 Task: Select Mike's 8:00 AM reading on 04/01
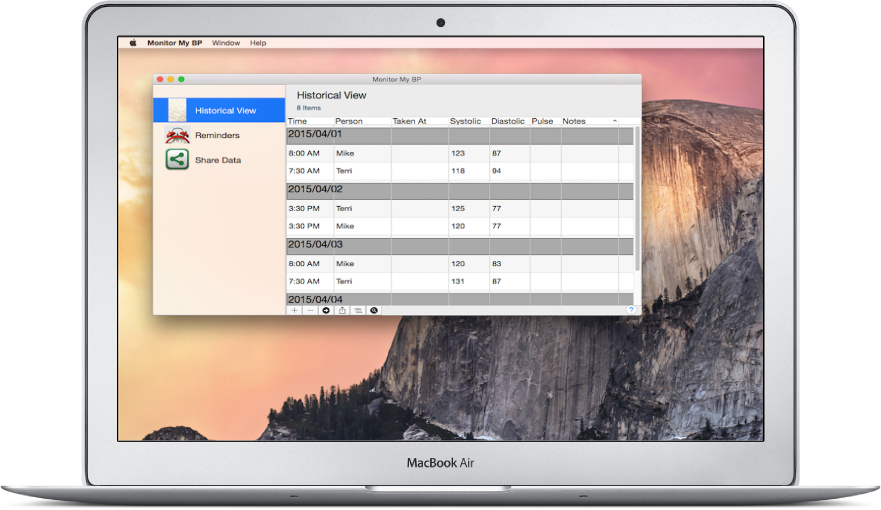coord(460,153)
